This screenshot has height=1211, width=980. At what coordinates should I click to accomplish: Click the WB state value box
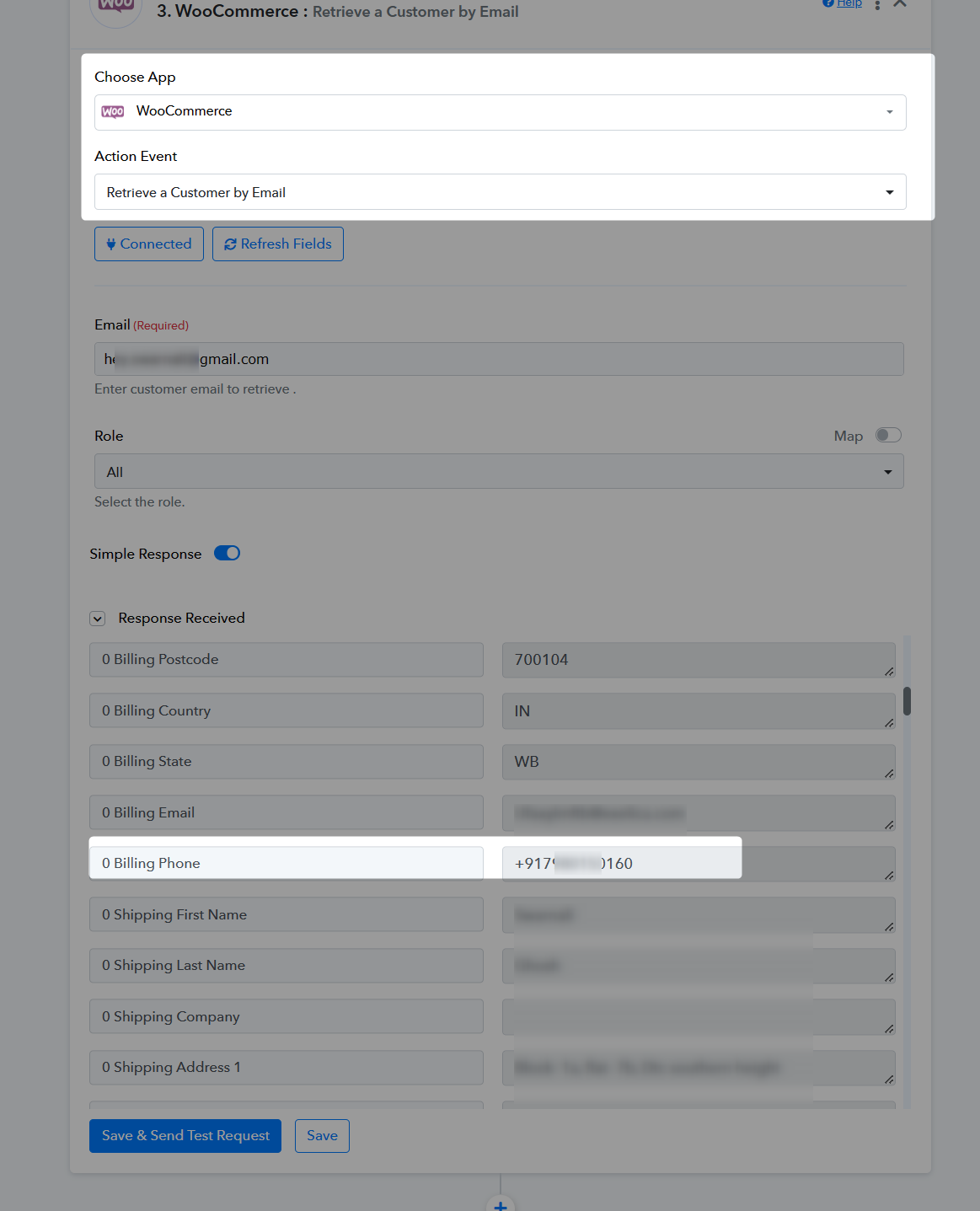pos(699,762)
